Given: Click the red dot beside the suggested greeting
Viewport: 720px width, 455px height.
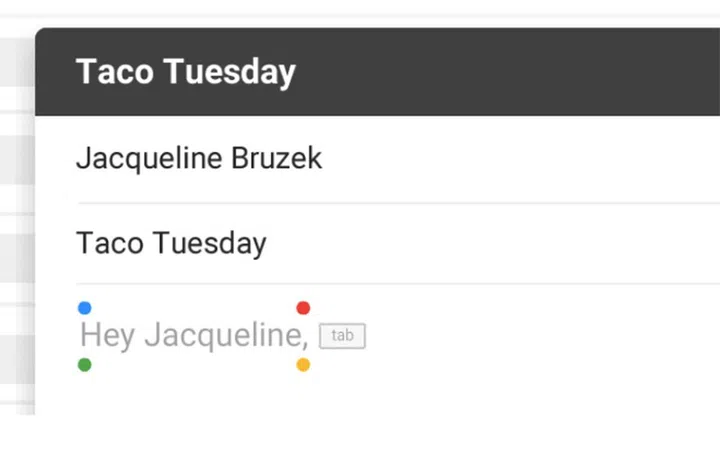Looking at the screenshot, I should (x=303, y=308).
